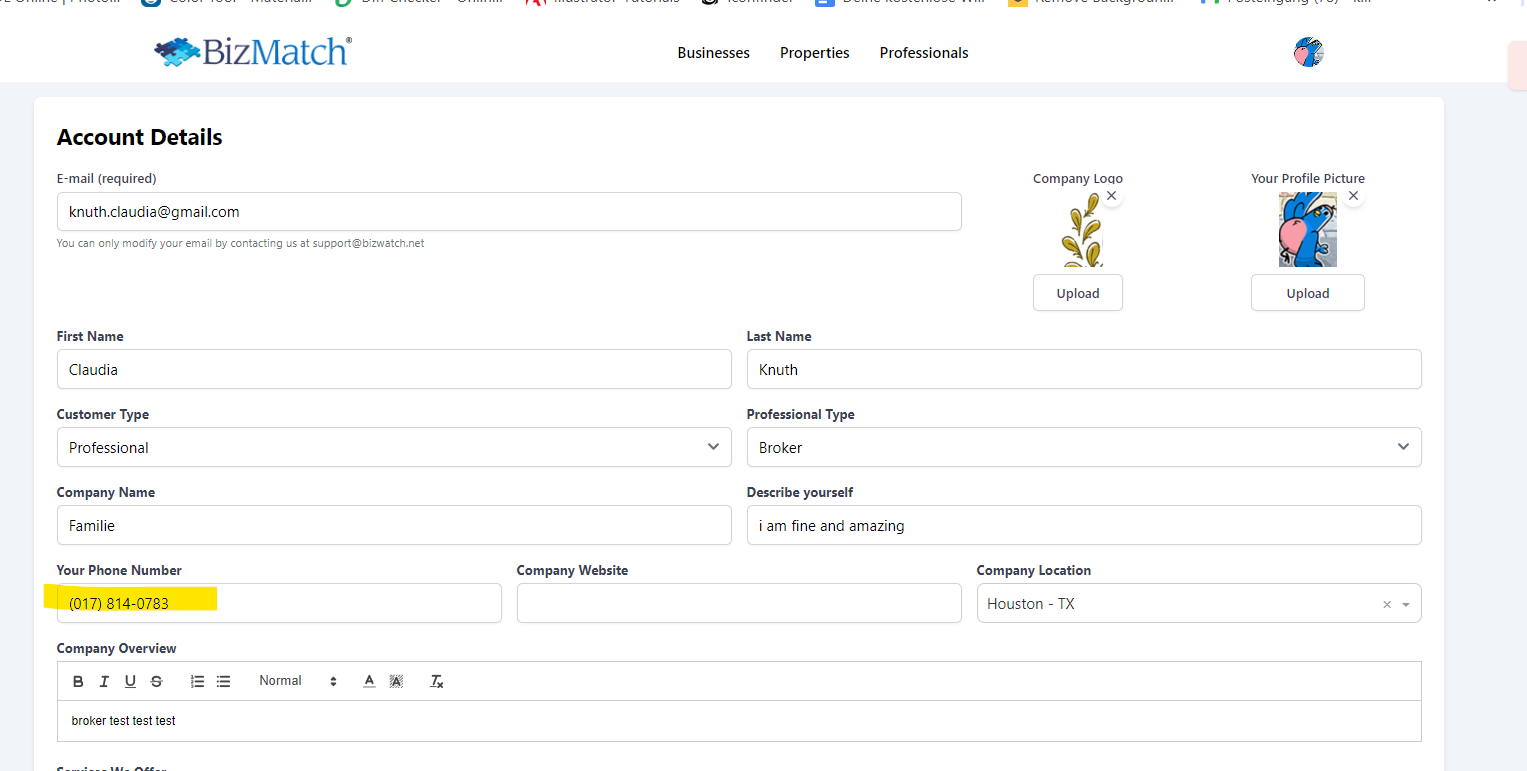This screenshot has height=771, width=1527.
Task: Insert a bulleted list in Company Overview
Action: [223, 681]
